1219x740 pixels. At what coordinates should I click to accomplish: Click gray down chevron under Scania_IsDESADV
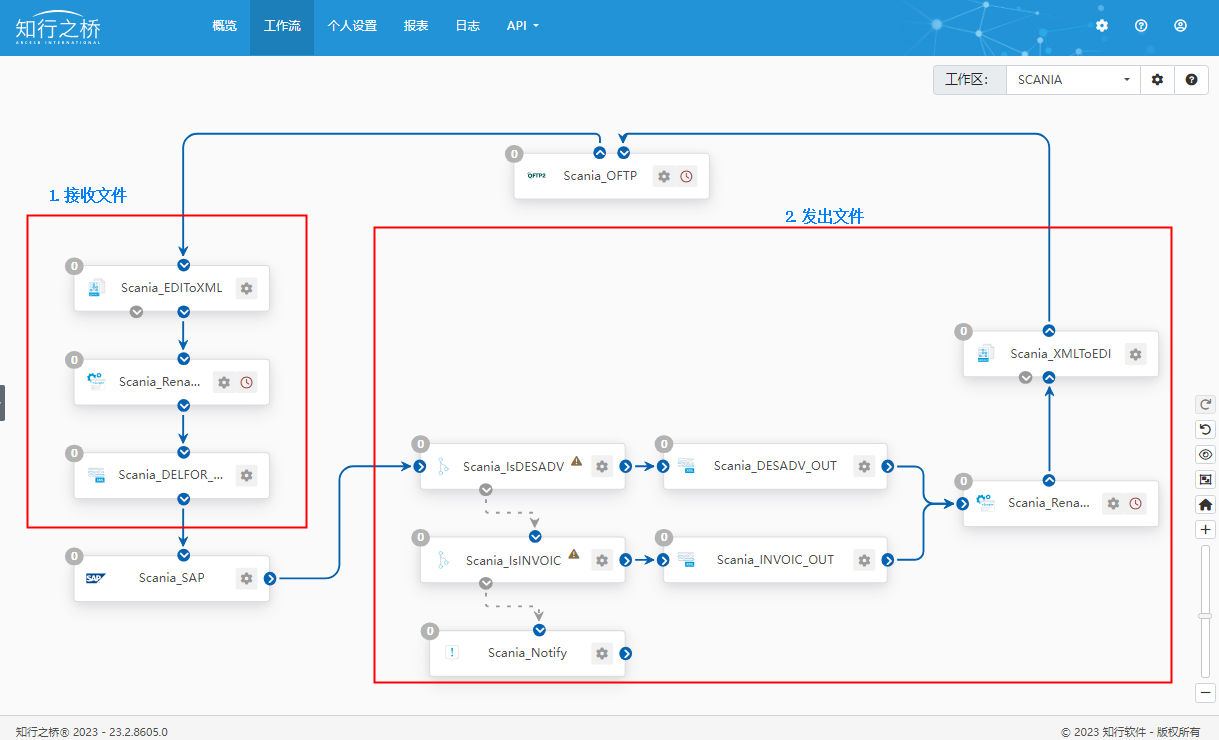(x=486, y=490)
